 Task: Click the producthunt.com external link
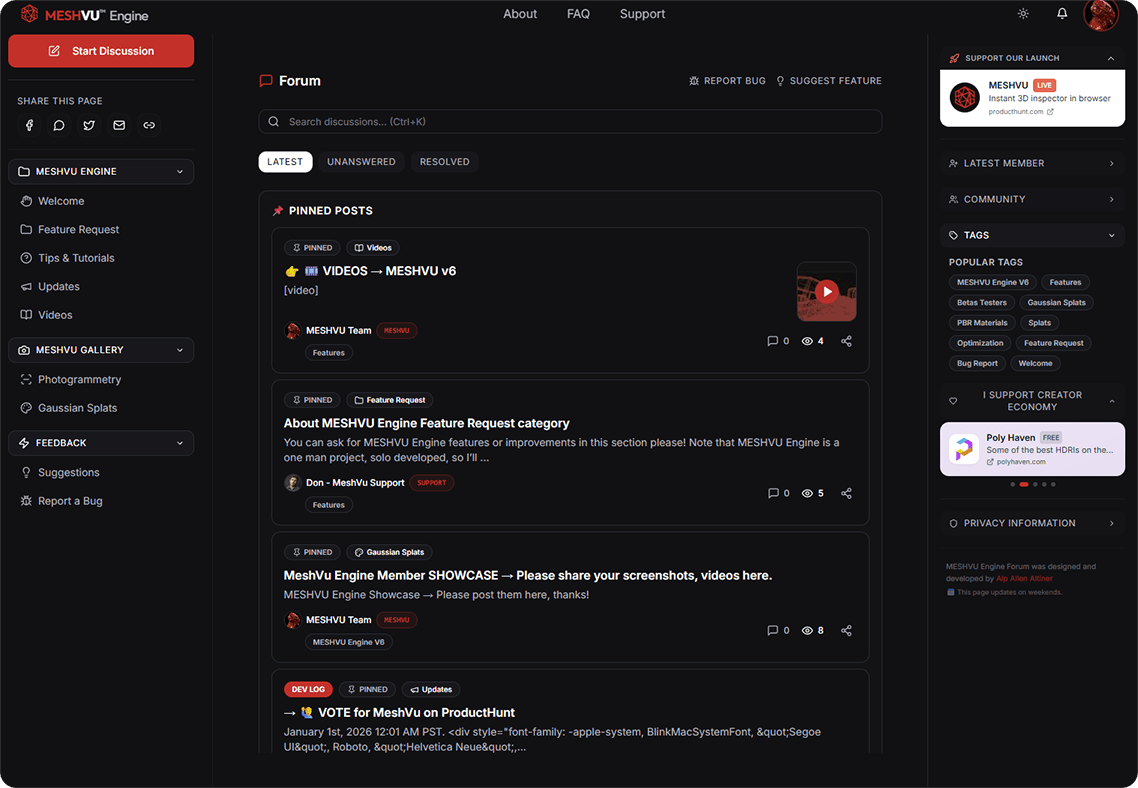click(1020, 112)
